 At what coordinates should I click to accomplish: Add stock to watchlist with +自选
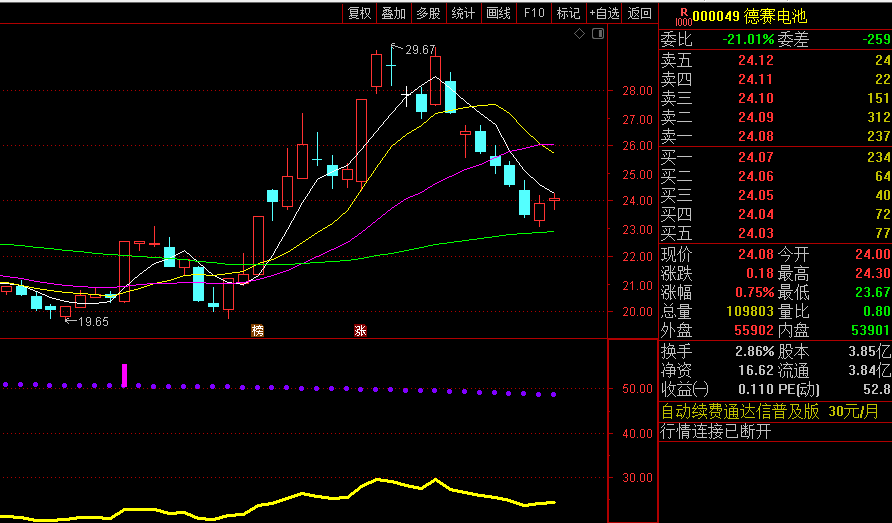605,13
